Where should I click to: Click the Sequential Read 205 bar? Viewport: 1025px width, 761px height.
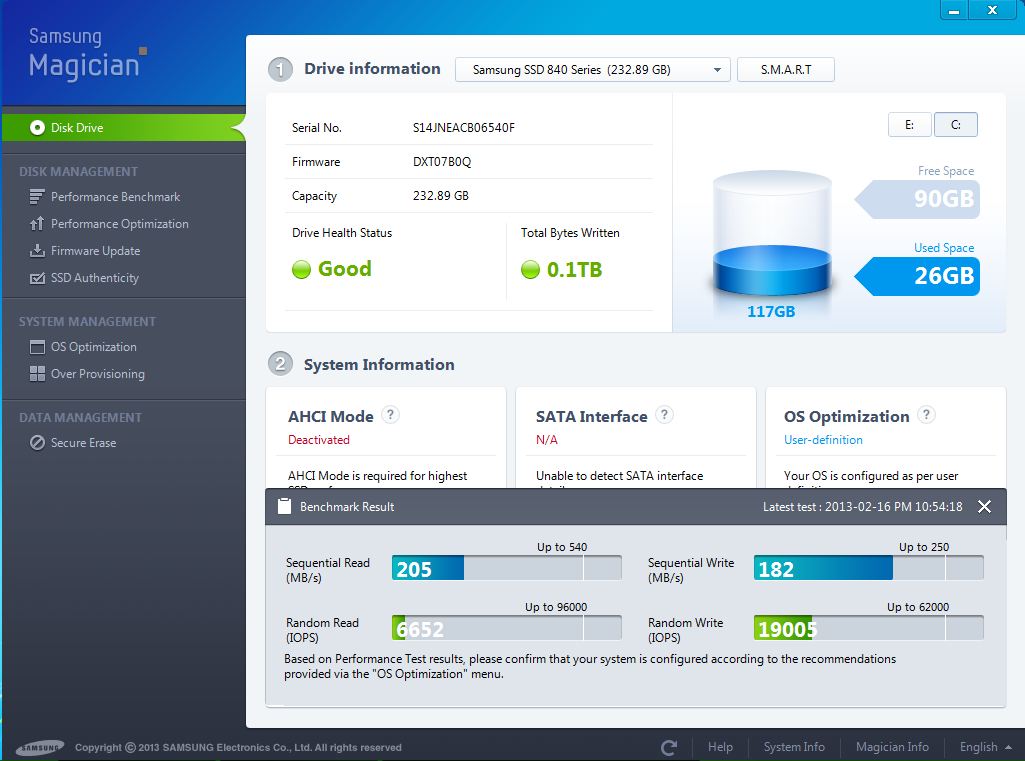pyautogui.click(x=507, y=567)
